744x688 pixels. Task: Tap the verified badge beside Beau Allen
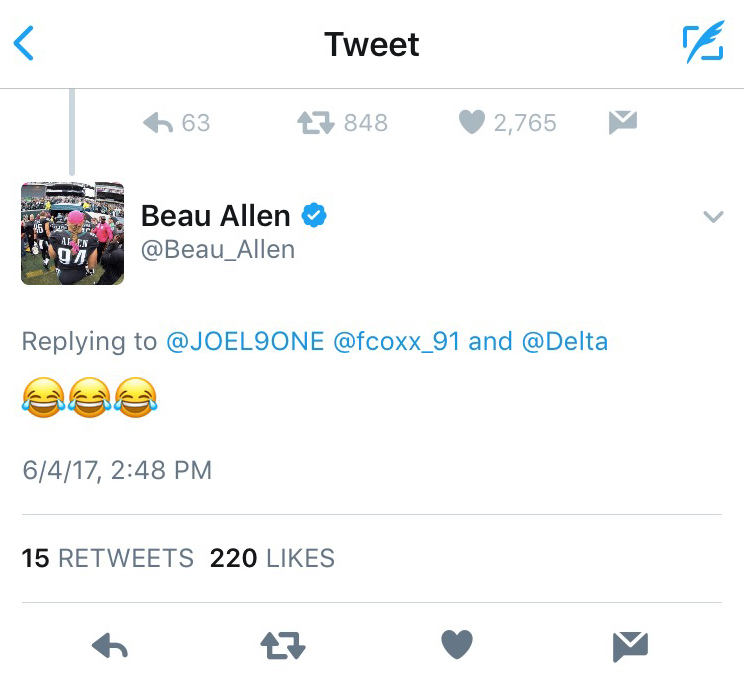tap(316, 215)
